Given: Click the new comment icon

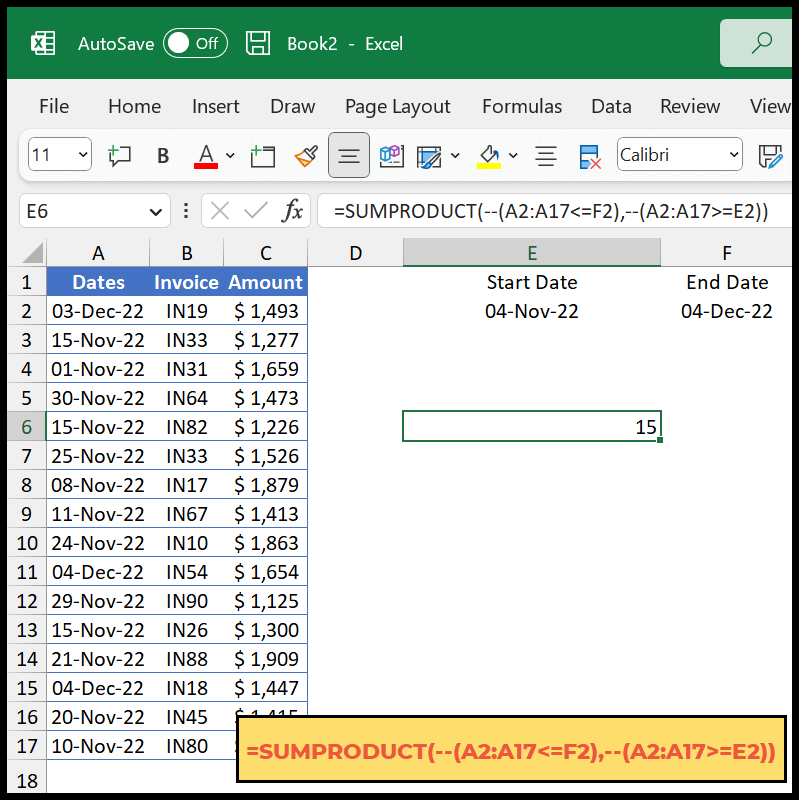Looking at the screenshot, I should click(119, 155).
